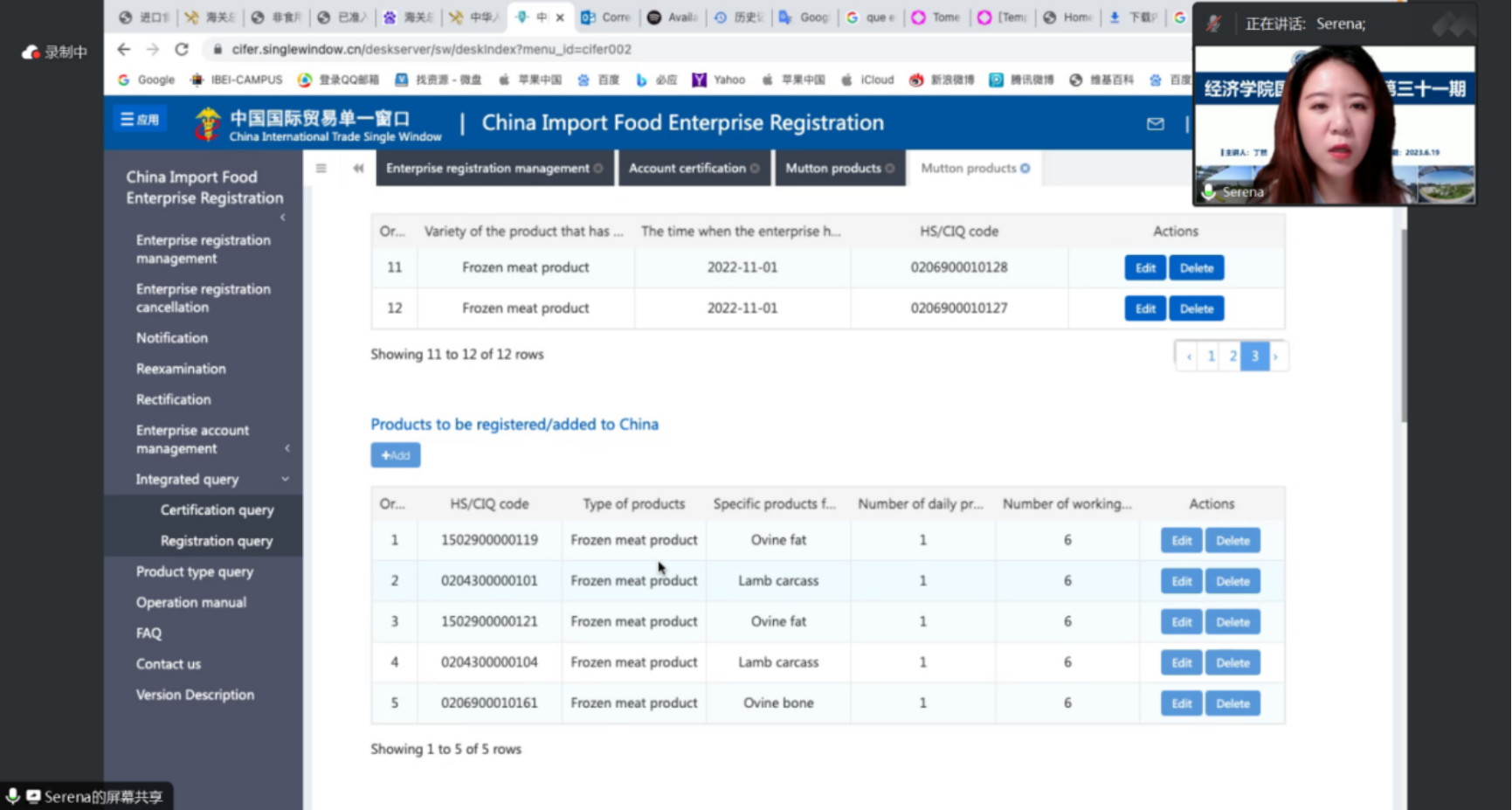Open the mail envelope icon in header

[x=1155, y=124]
